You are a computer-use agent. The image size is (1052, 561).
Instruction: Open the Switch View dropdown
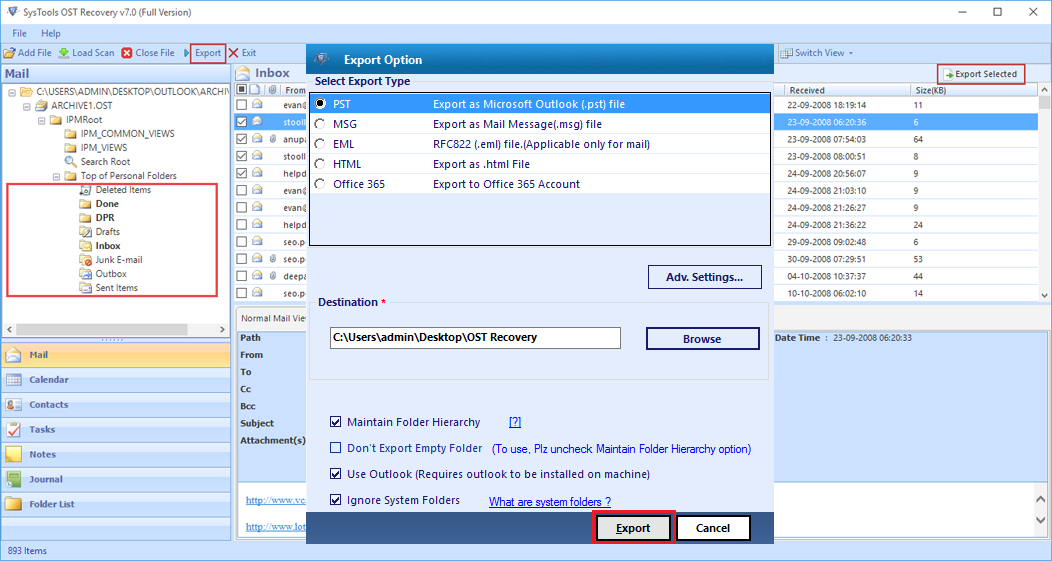click(817, 53)
